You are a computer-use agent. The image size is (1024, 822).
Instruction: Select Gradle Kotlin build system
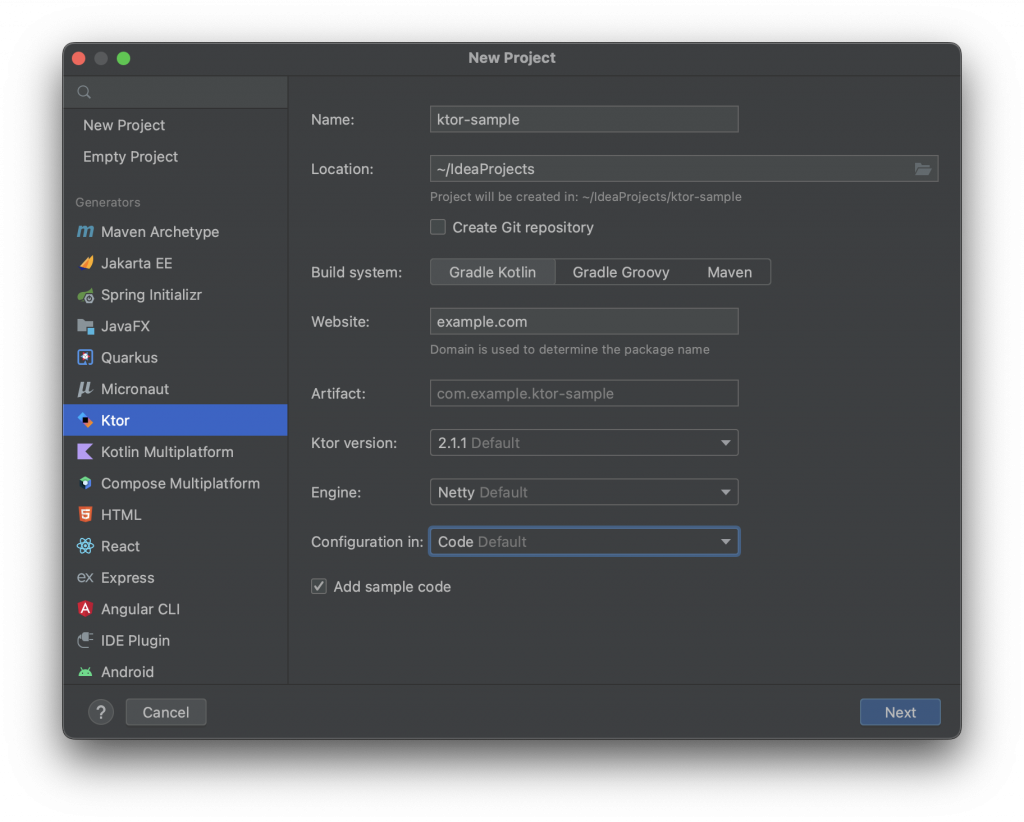(x=492, y=272)
